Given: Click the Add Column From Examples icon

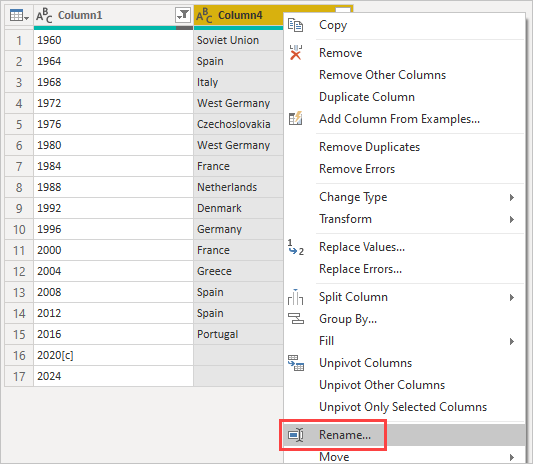Looking at the screenshot, I should 295,119.
